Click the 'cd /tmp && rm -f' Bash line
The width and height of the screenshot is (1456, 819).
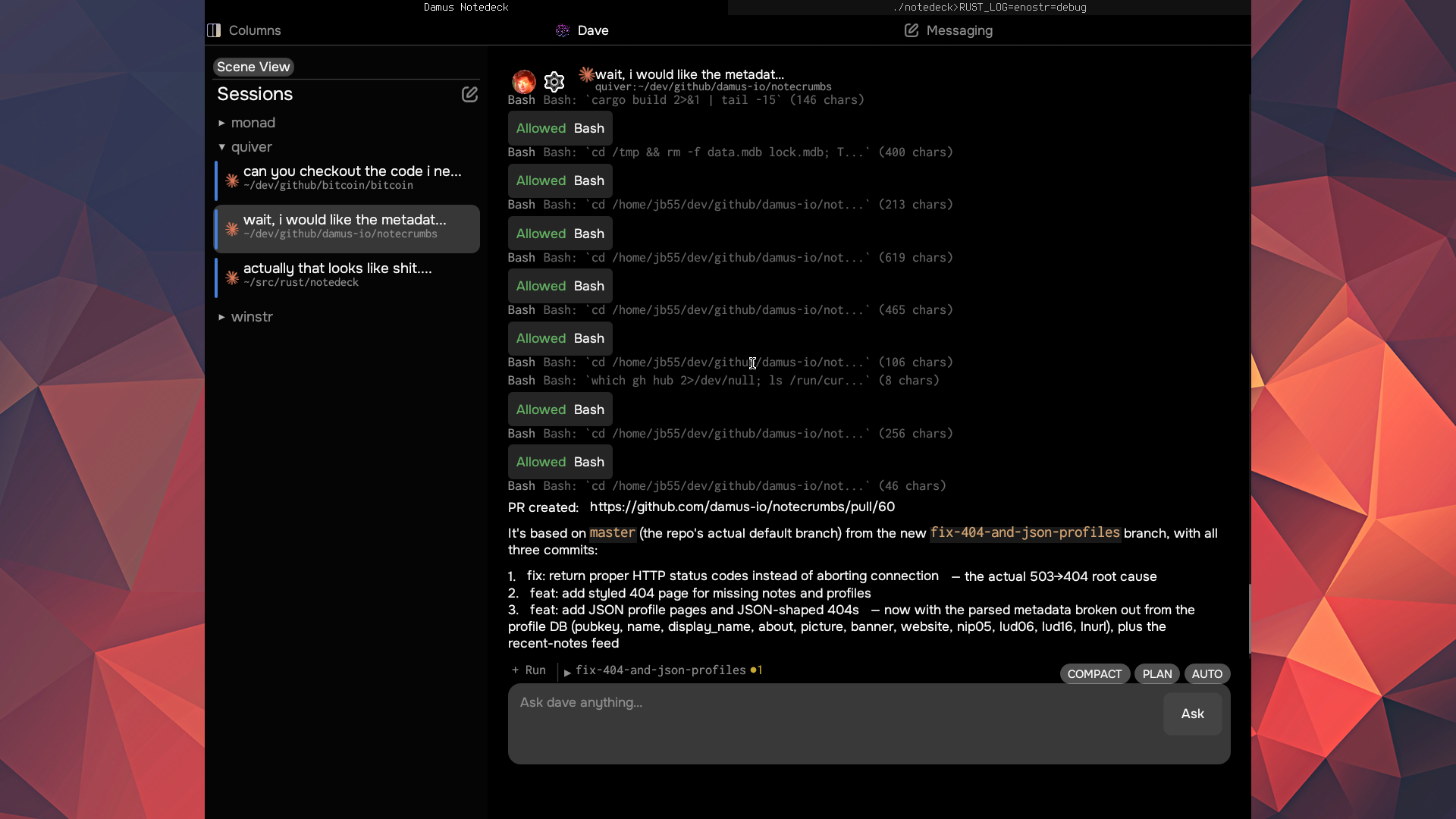tap(730, 152)
